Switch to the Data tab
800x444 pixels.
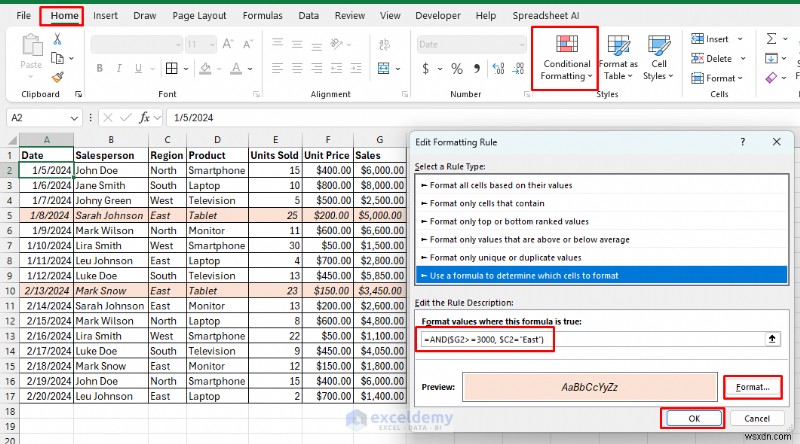tap(308, 16)
